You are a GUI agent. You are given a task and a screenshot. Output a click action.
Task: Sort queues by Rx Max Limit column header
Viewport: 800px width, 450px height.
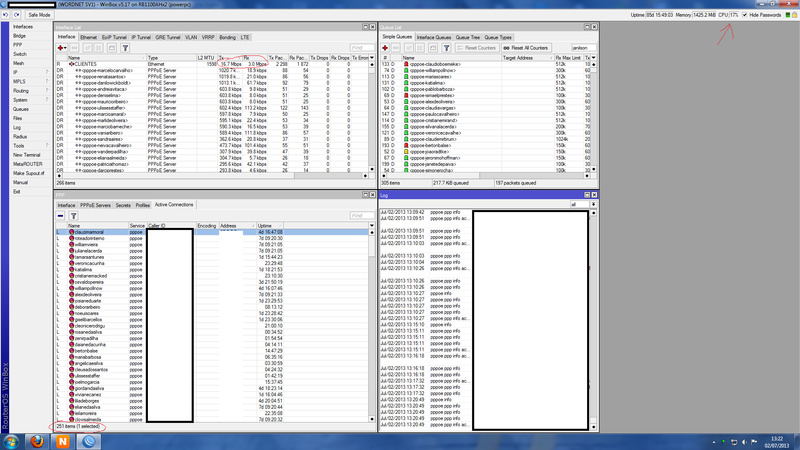(x=569, y=58)
